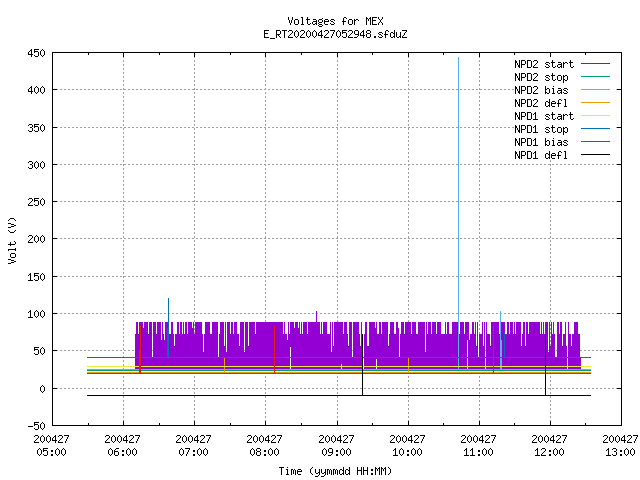Click the flat black NPD1 defl line below zero
640x480 pixels.
coord(339,396)
